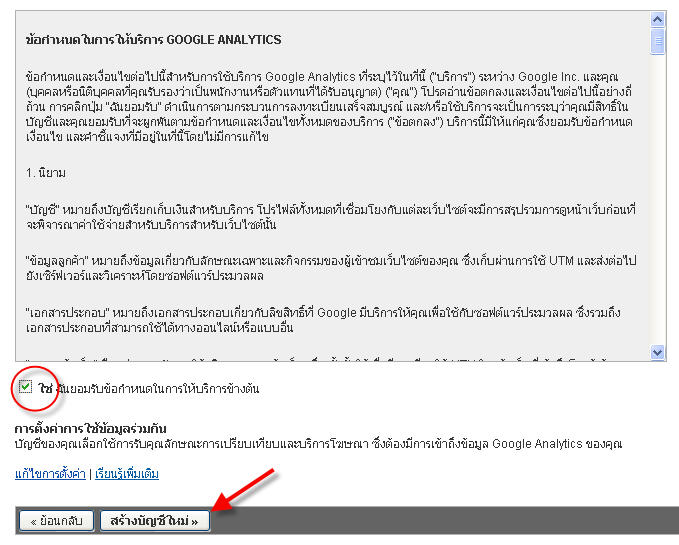The image size is (679, 545).
Task: Click the paragraph starting with '"ข้อมูลลูกค้า" หมายถึง'
Action: click(331, 268)
